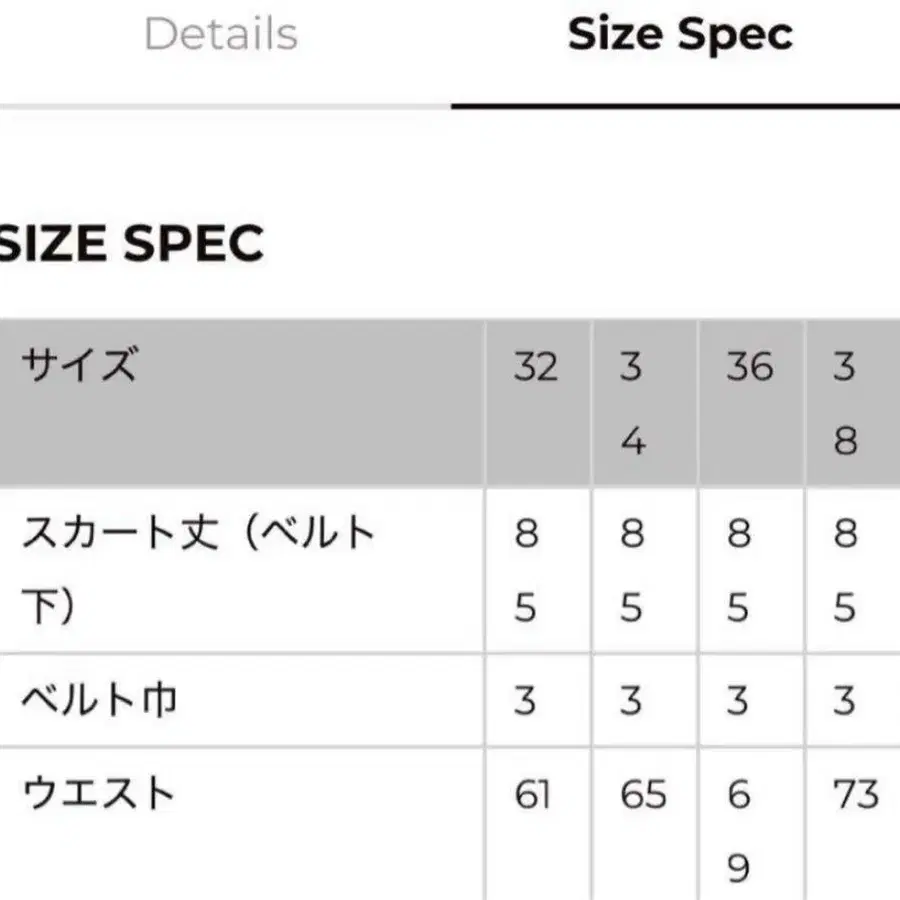Select the ウエスト row label
This screenshot has width=900, height=900.
point(99,793)
